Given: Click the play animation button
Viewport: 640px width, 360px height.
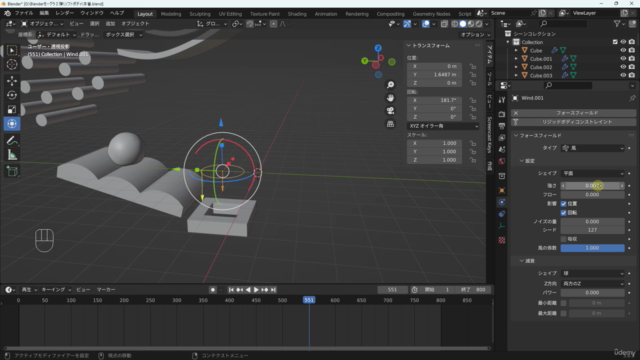Looking at the screenshot, I should (256, 290).
